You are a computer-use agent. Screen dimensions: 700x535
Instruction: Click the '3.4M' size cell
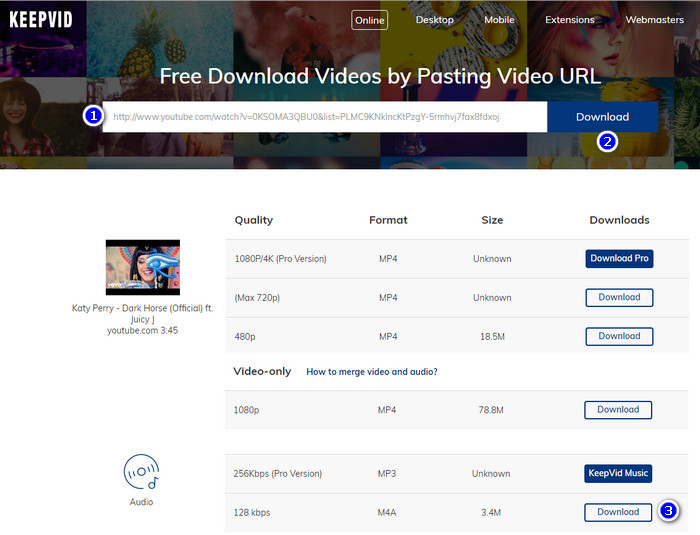click(x=491, y=513)
